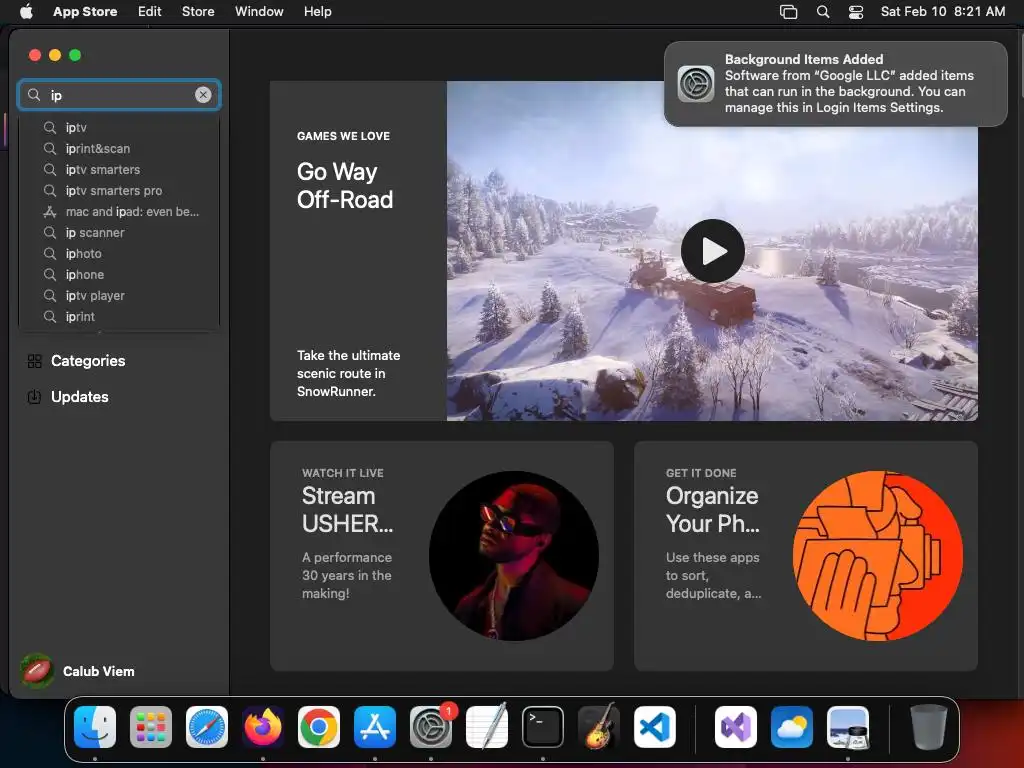The width and height of the screenshot is (1024, 768).
Task: Open the "Organize Your Ph..." story card
Action: click(805, 556)
